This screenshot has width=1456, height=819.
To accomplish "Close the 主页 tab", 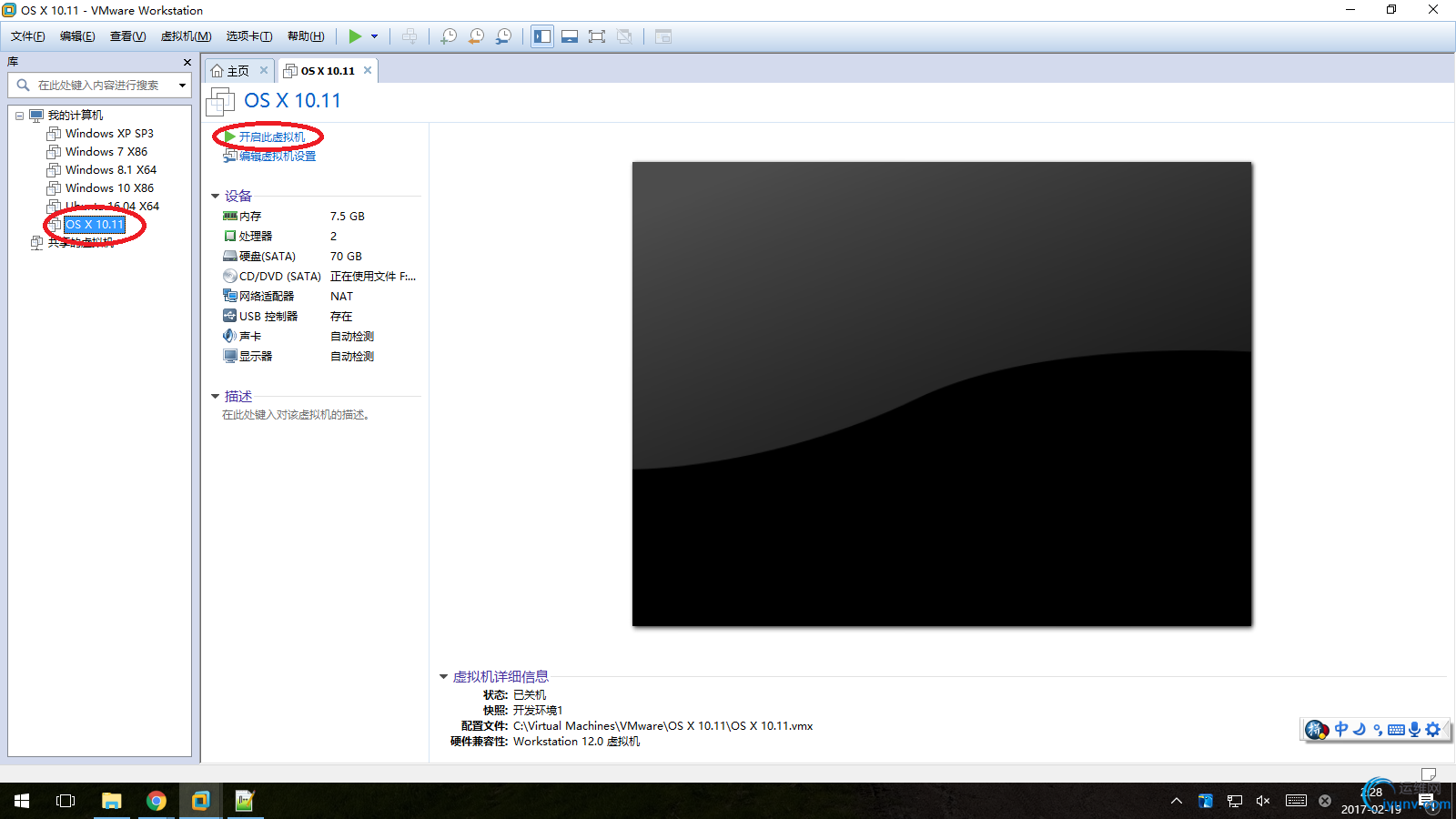I will pos(264,70).
